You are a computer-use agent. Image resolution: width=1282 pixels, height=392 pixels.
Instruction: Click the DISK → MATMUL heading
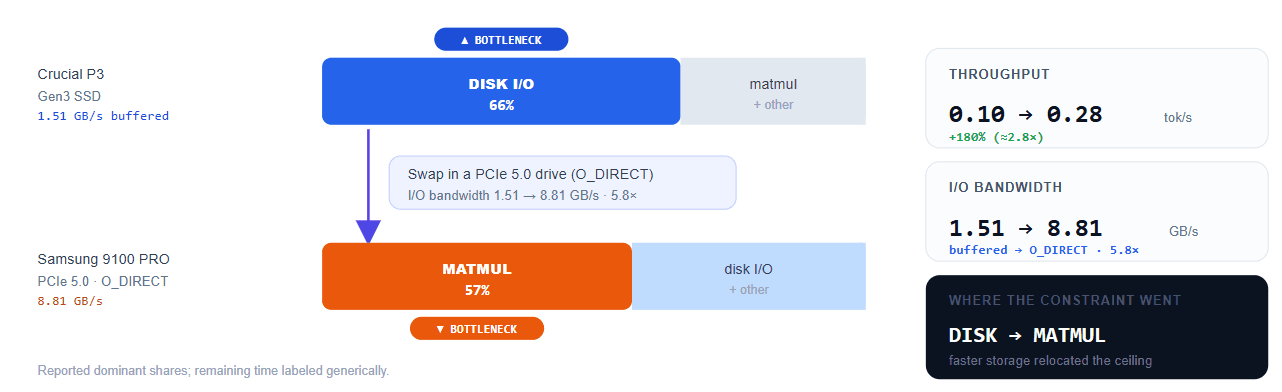(x=1027, y=335)
